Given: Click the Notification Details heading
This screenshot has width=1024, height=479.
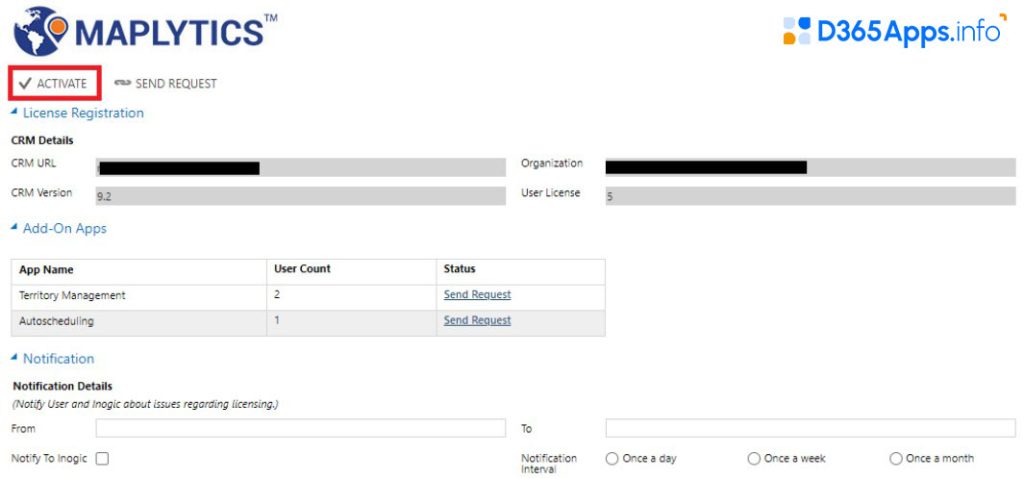Looking at the screenshot, I should click(x=62, y=386).
